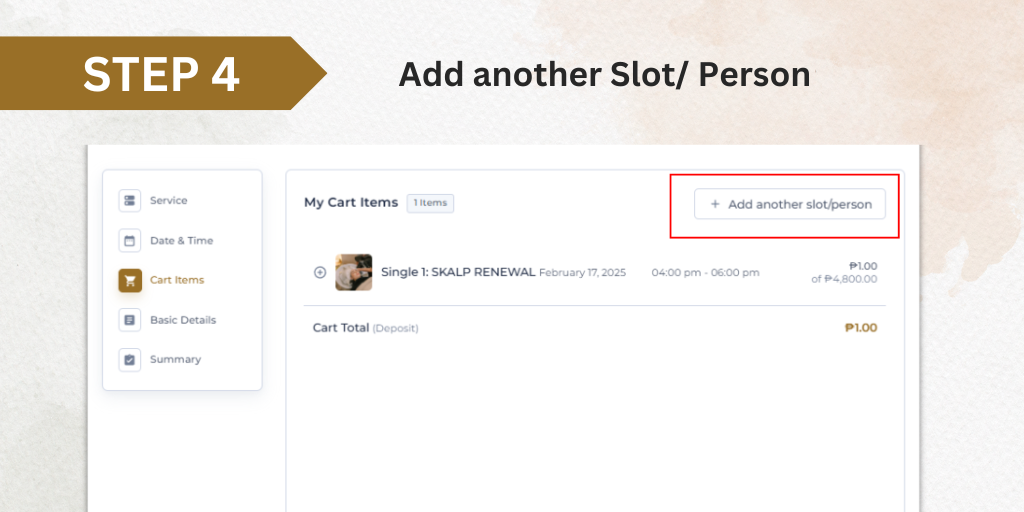Click the ₱1.00 Cart Total amount

pos(861,328)
